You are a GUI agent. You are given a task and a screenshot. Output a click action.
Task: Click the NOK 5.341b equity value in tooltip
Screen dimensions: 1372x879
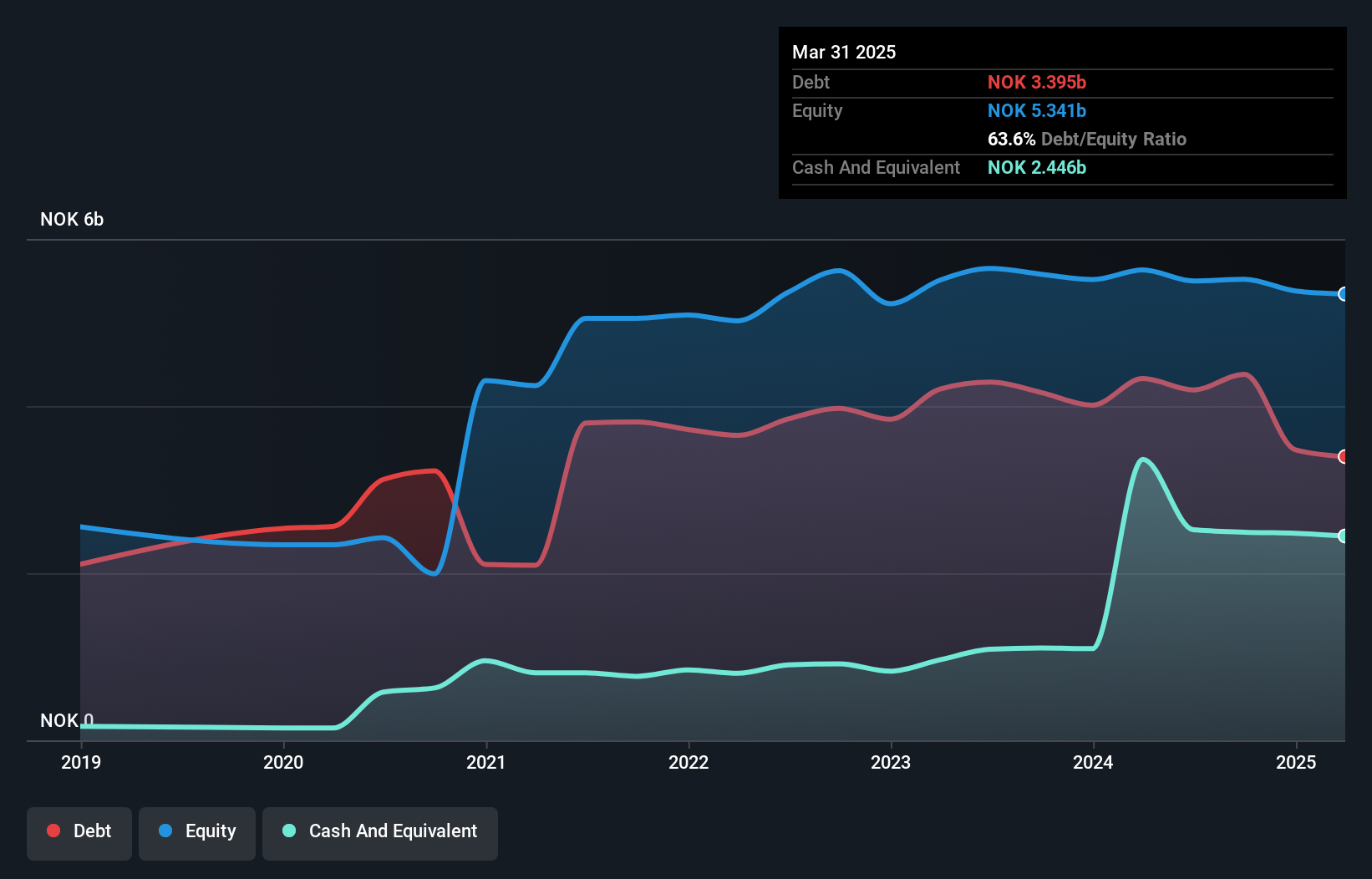(x=1037, y=110)
